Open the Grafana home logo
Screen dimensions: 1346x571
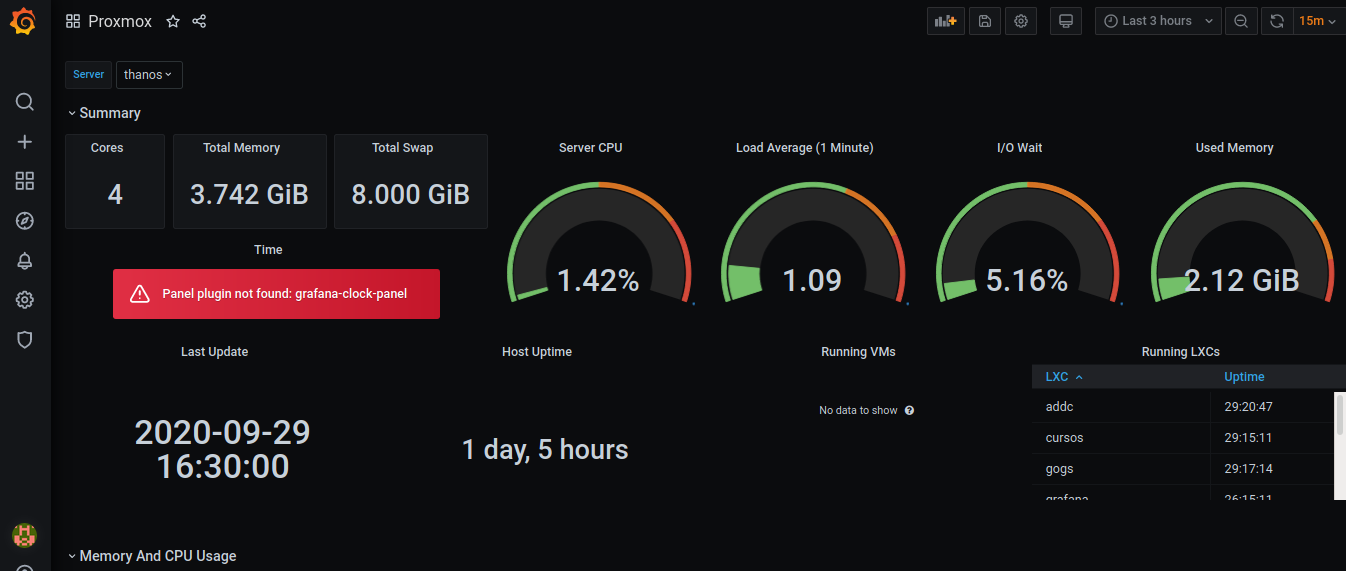25,21
